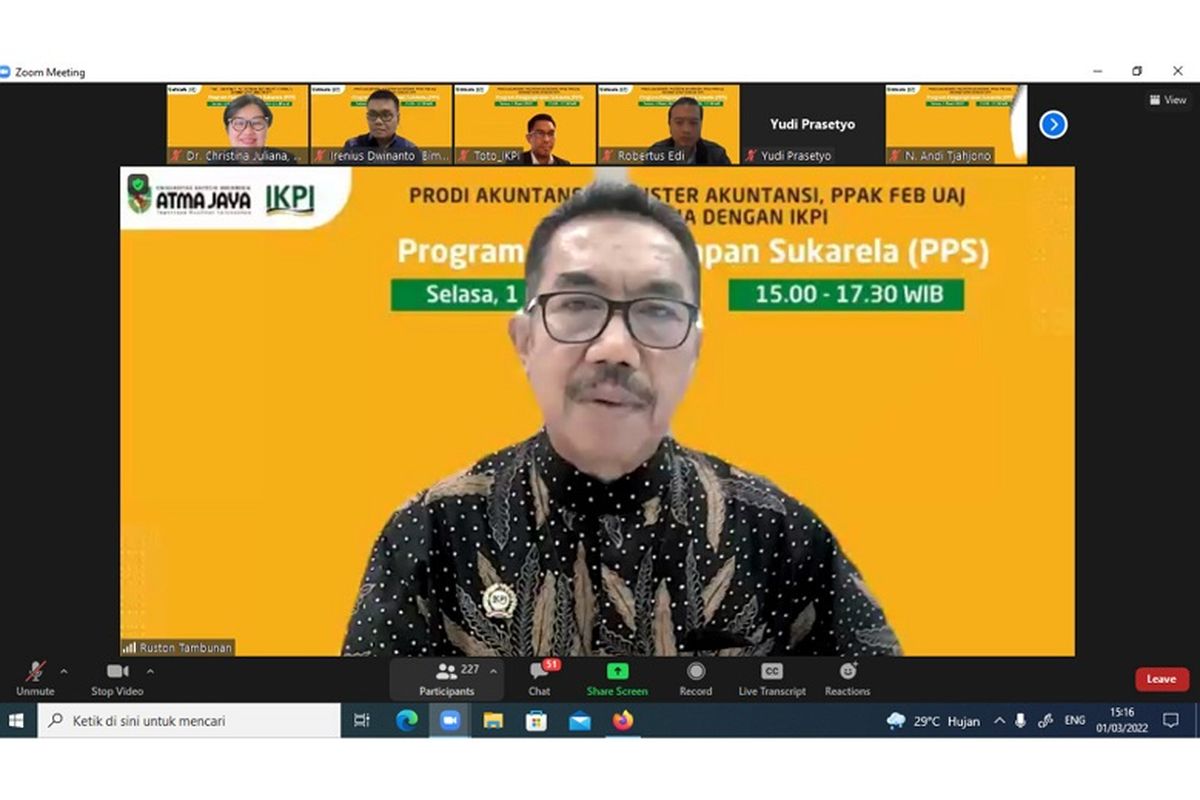
Task: Show next page of participant thumbnails
Action: (1053, 124)
